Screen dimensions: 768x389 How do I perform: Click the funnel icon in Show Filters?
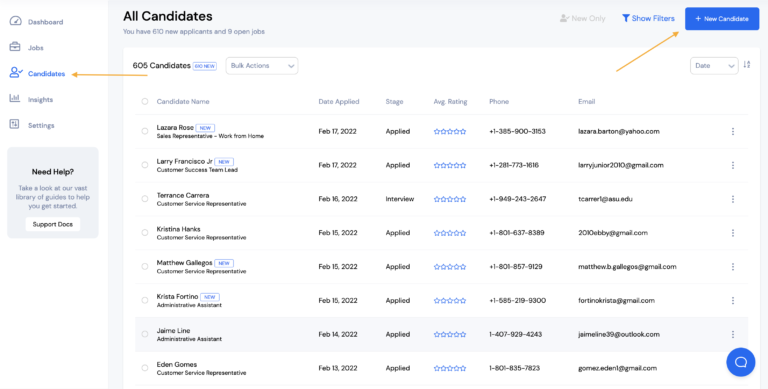(625, 18)
